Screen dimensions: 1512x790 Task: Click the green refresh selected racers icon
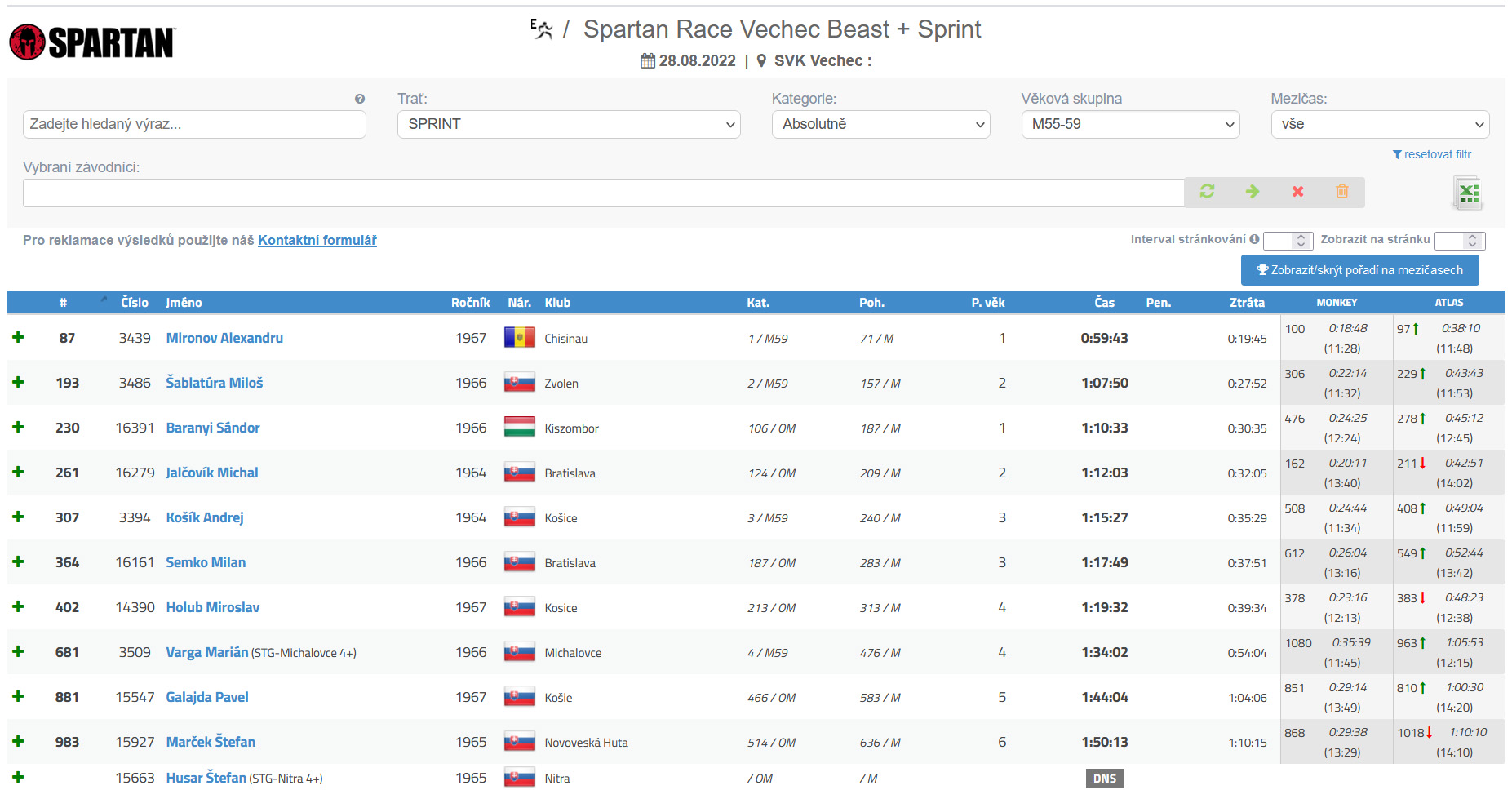[x=1207, y=191]
